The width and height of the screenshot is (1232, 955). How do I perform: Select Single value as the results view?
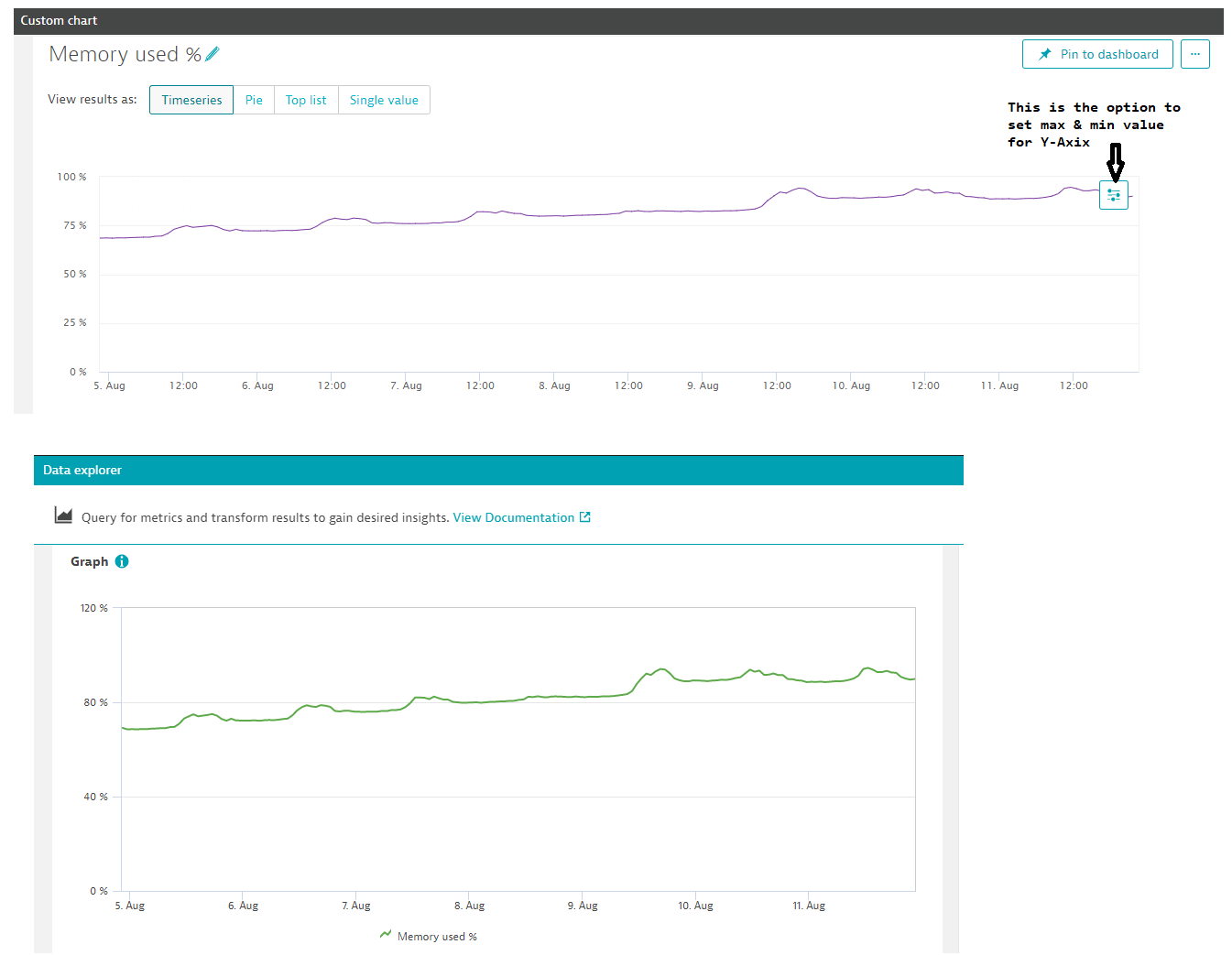(x=384, y=100)
